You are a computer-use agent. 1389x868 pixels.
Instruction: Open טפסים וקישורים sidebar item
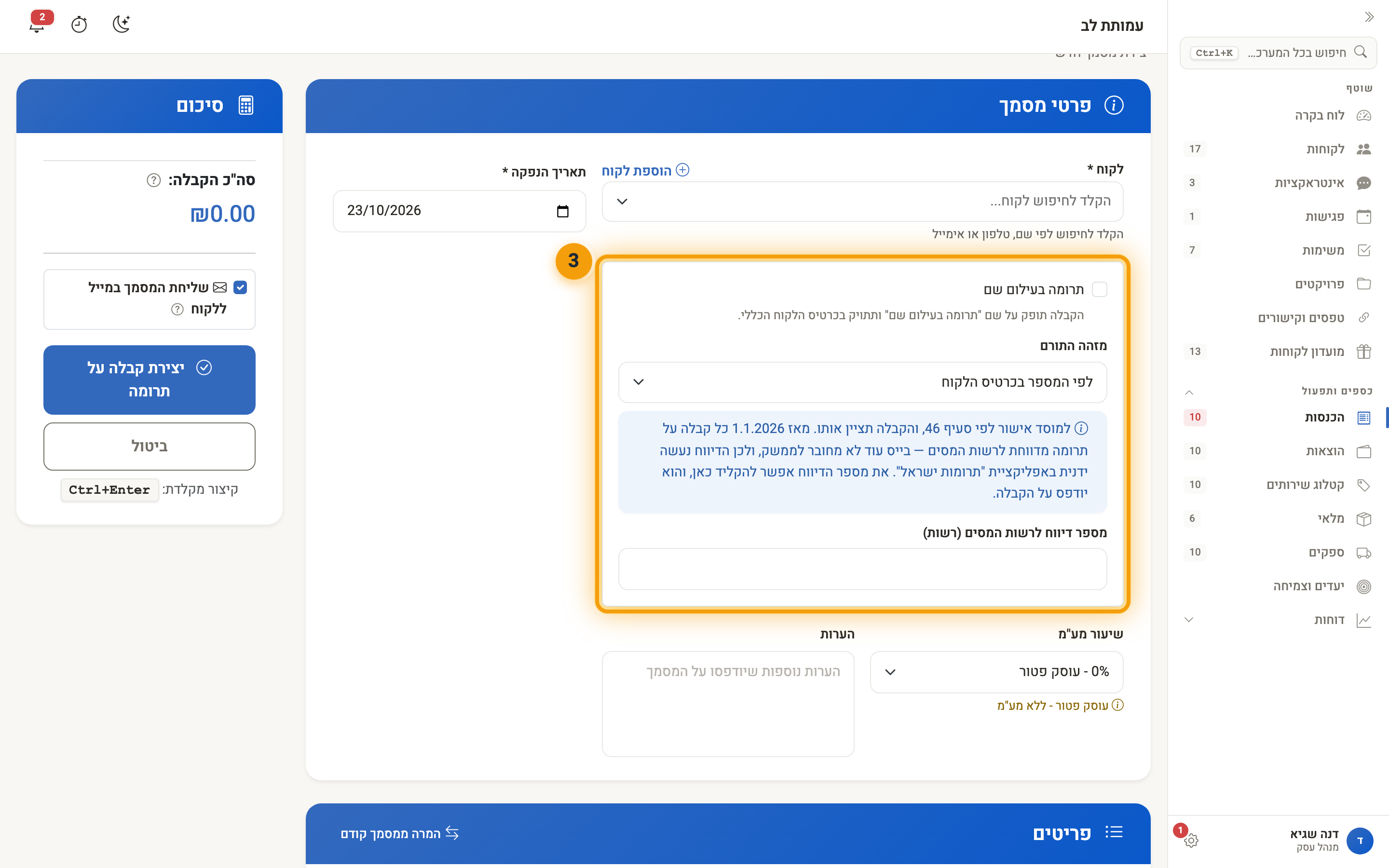pos(1278,318)
